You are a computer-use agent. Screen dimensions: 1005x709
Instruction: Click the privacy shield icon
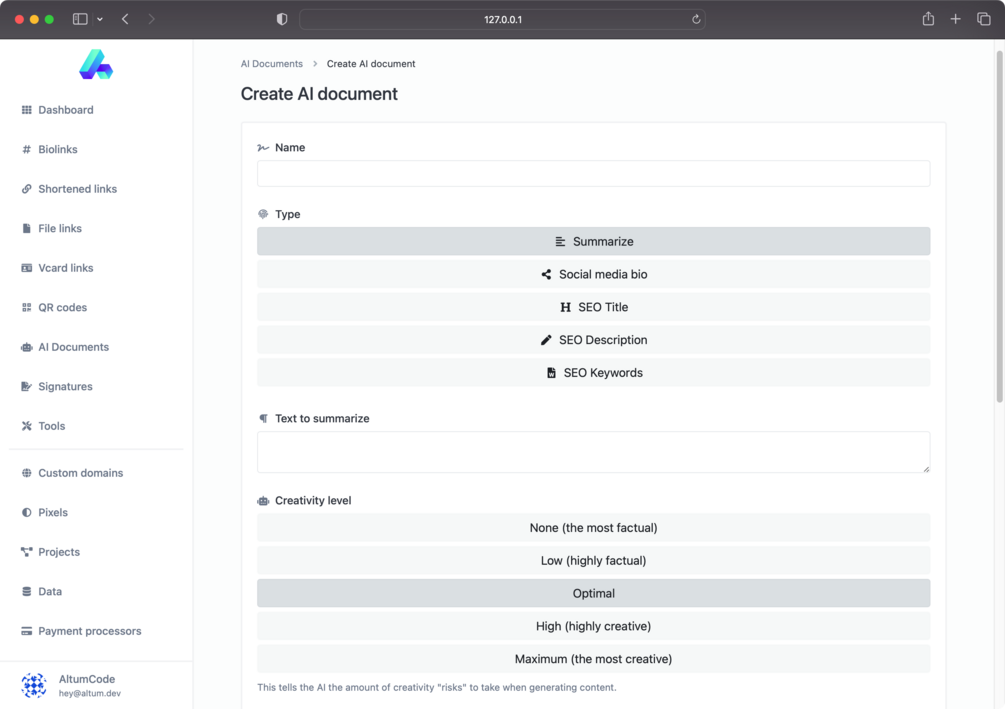coord(282,19)
